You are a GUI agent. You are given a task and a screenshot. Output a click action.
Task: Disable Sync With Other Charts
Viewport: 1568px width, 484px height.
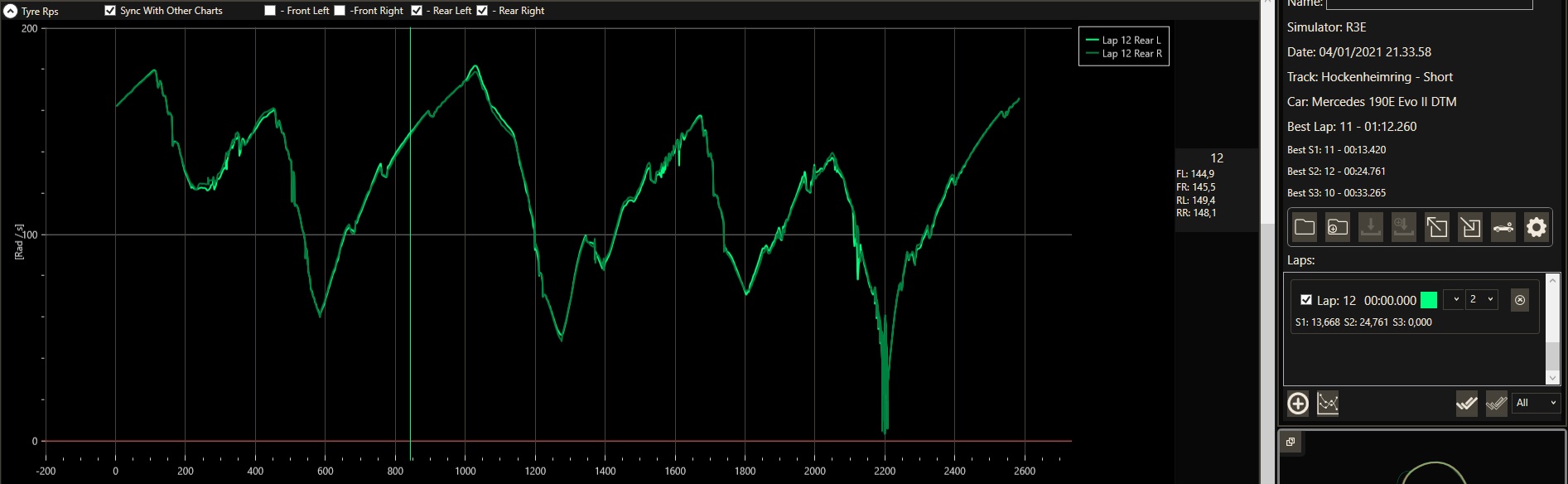110,11
